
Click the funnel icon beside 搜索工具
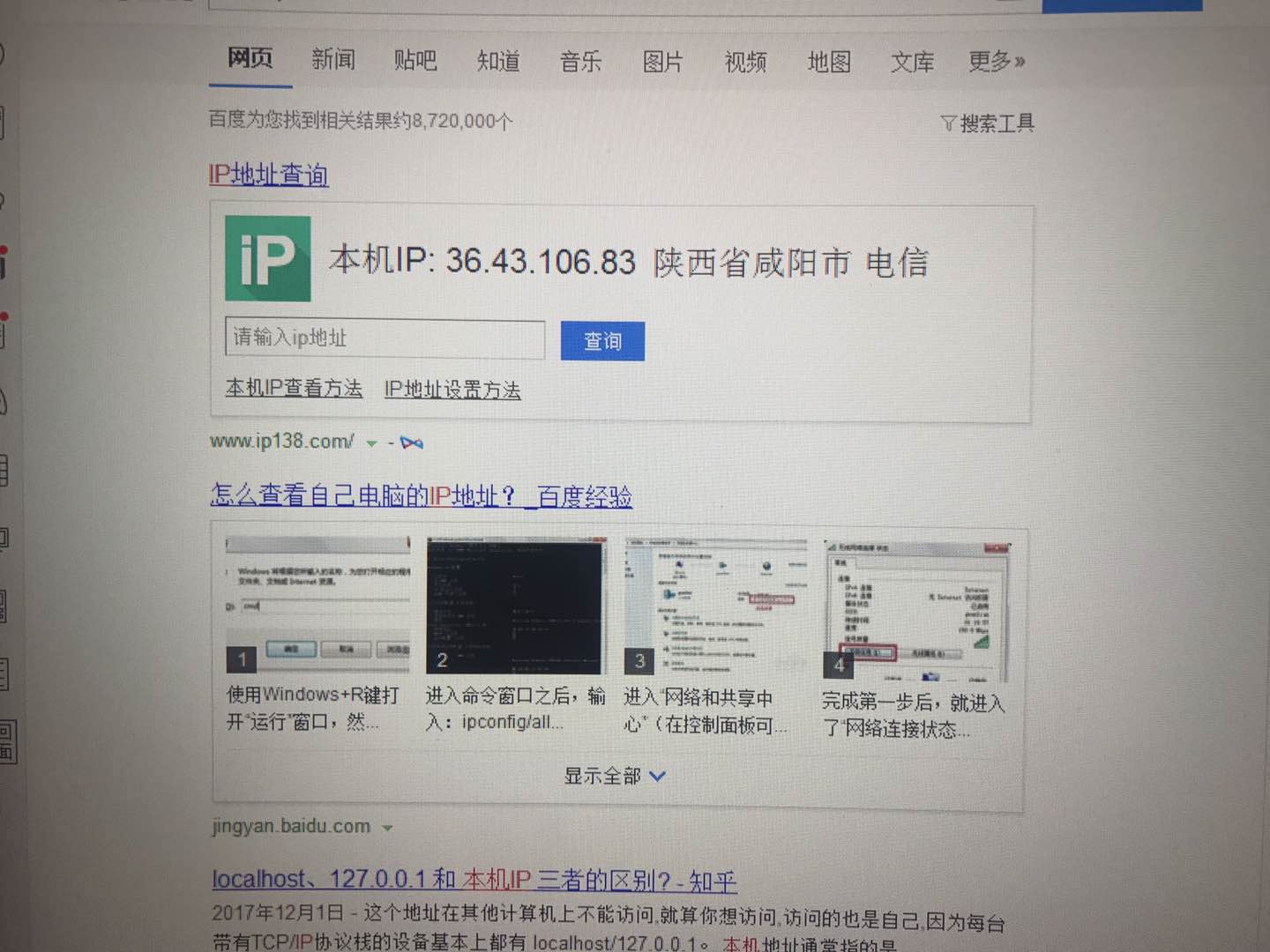click(x=948, y=123)
